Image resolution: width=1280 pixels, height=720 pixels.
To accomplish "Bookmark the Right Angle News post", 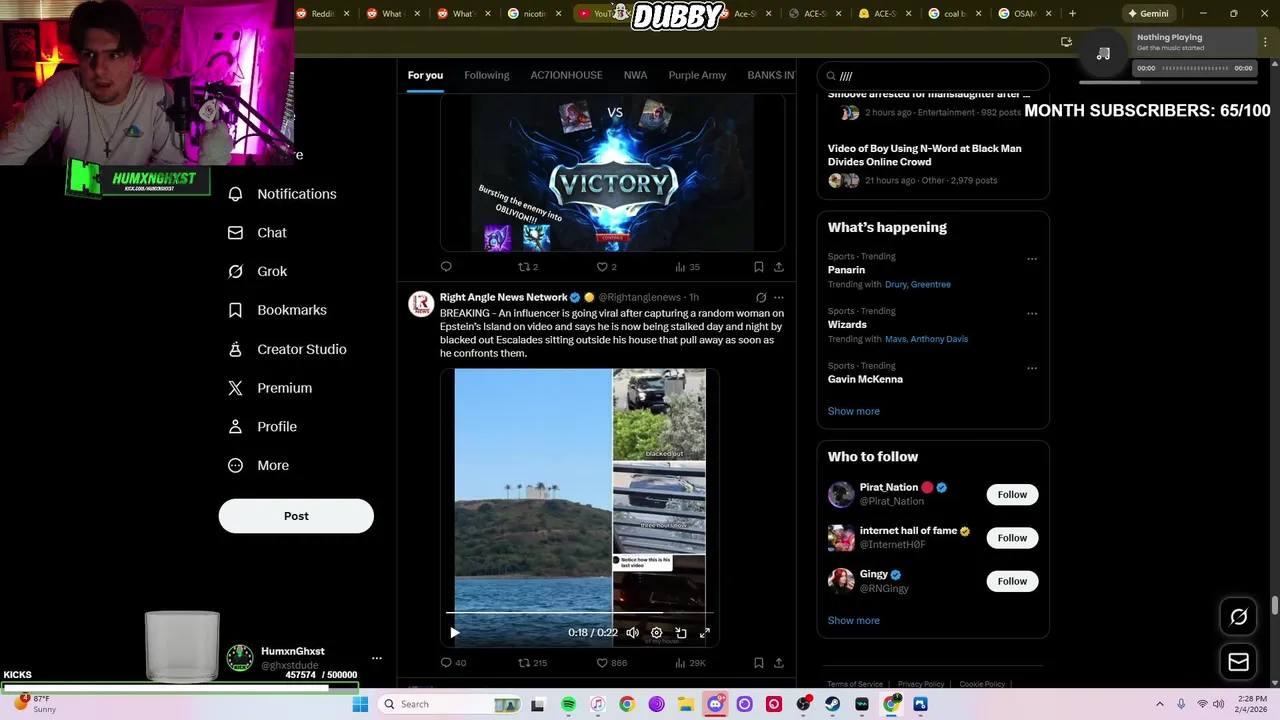I will (758, 662).
